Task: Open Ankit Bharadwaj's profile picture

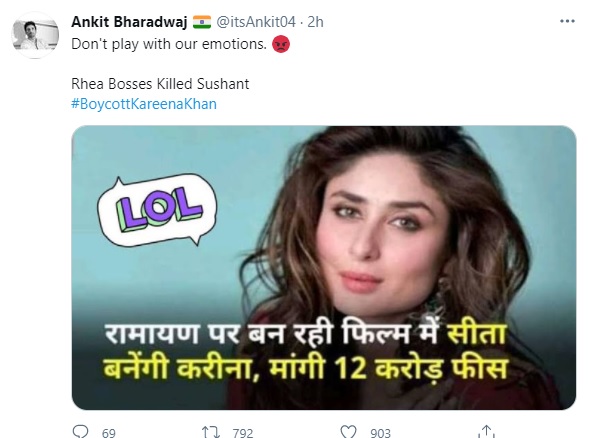Action: (x=35, y=35)
